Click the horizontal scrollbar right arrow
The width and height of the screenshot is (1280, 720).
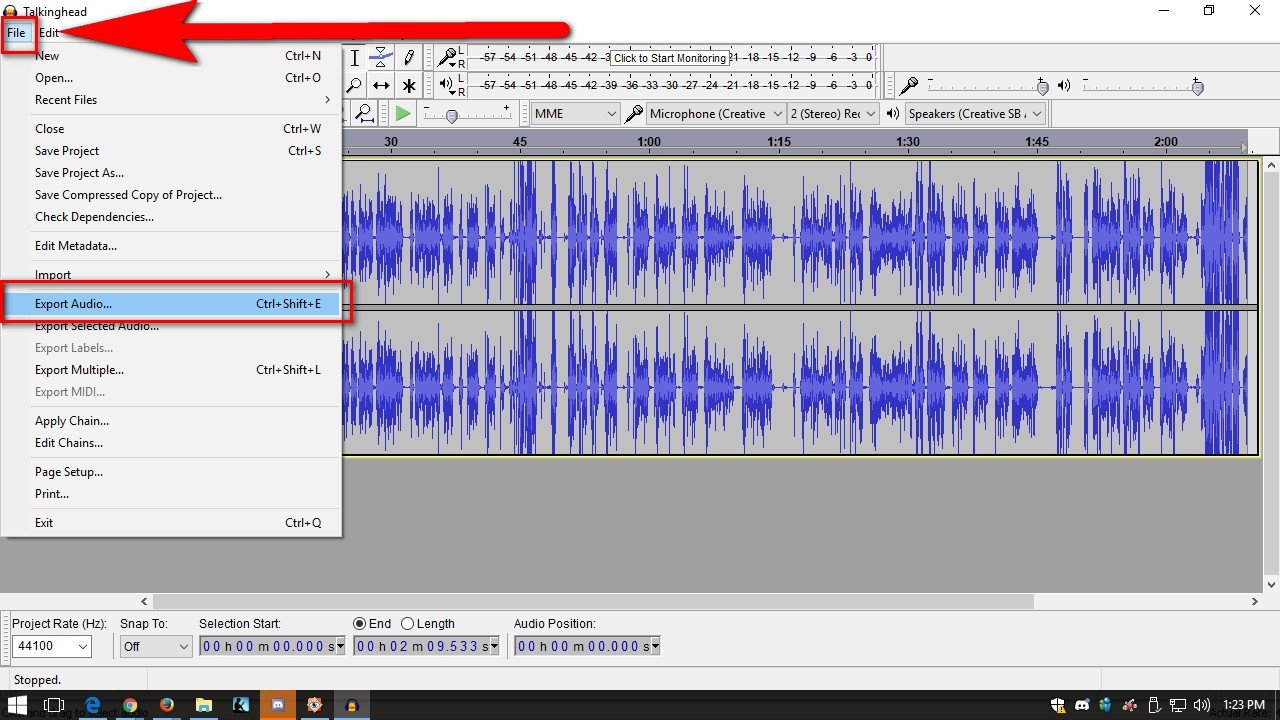[1256, 602]
